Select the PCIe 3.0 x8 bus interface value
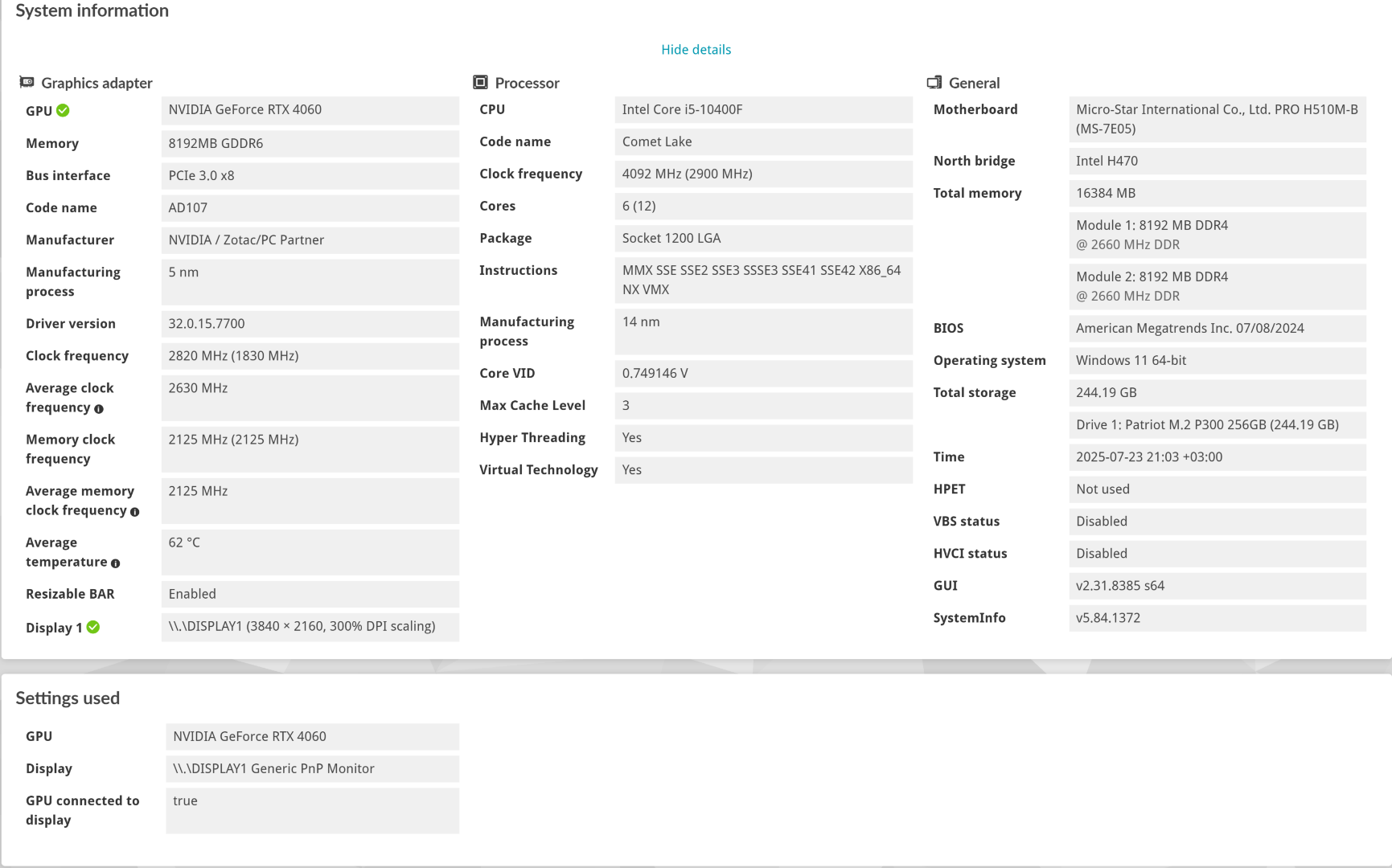The width and height of the screenshot is (1392, 868). [310, 176]
